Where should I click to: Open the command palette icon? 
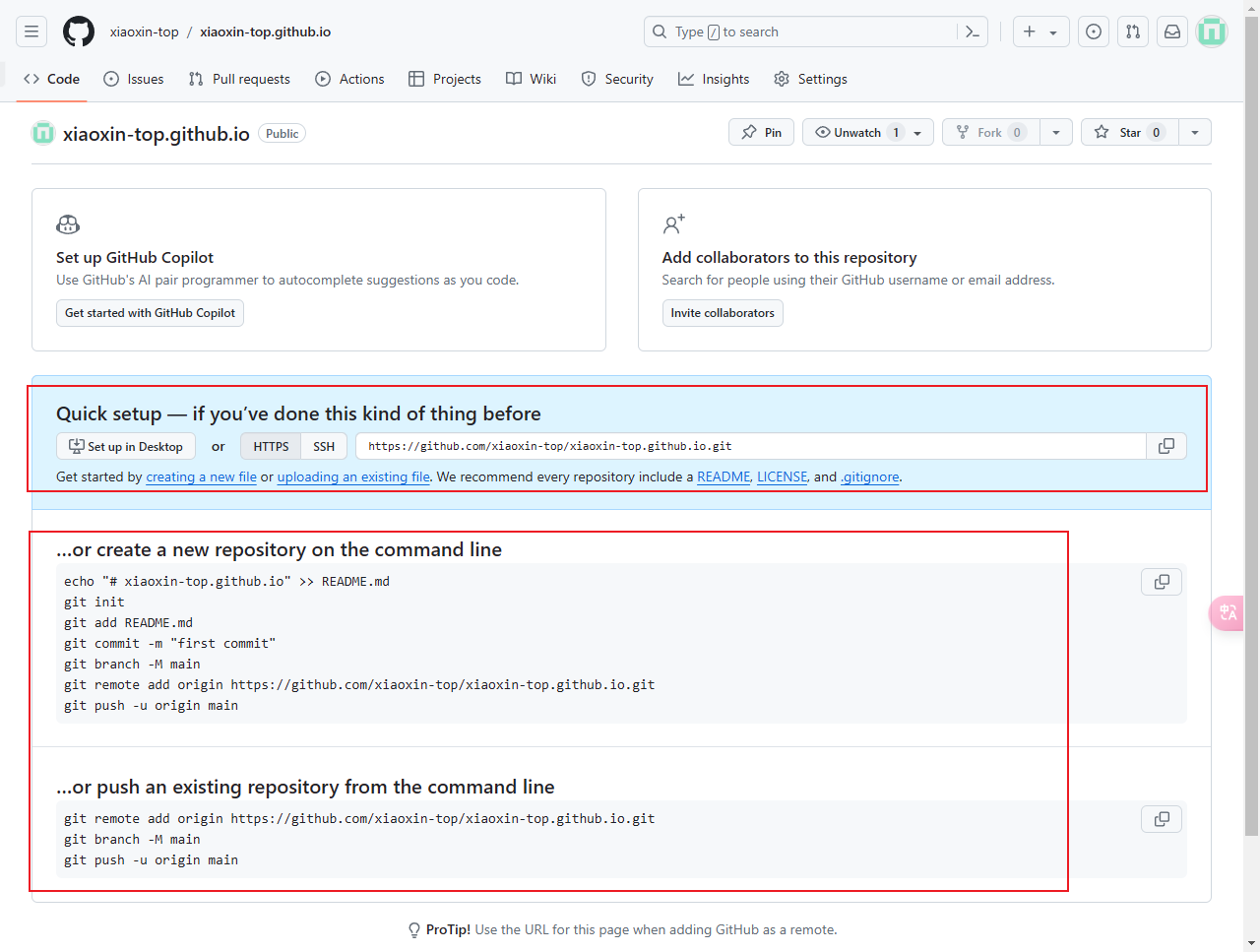(x=972, y=32)
